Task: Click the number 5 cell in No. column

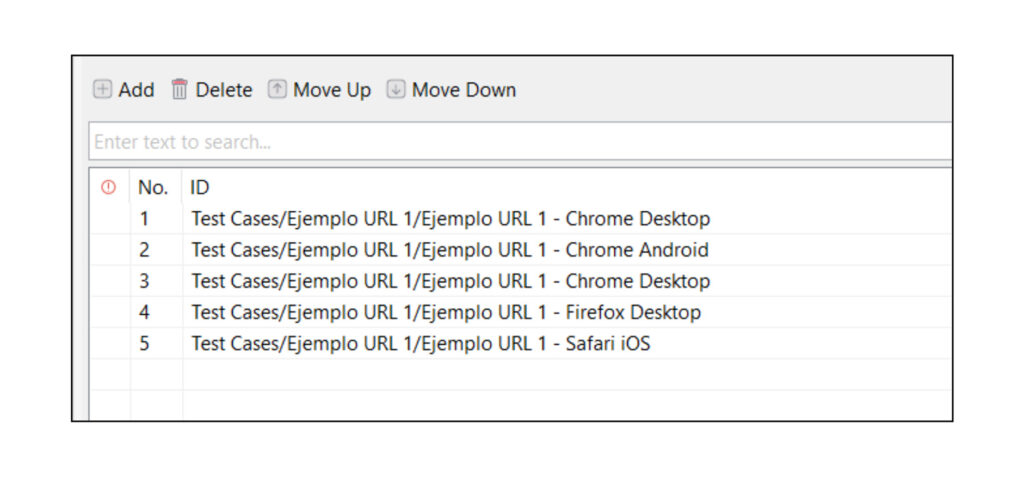Action: 144,344
